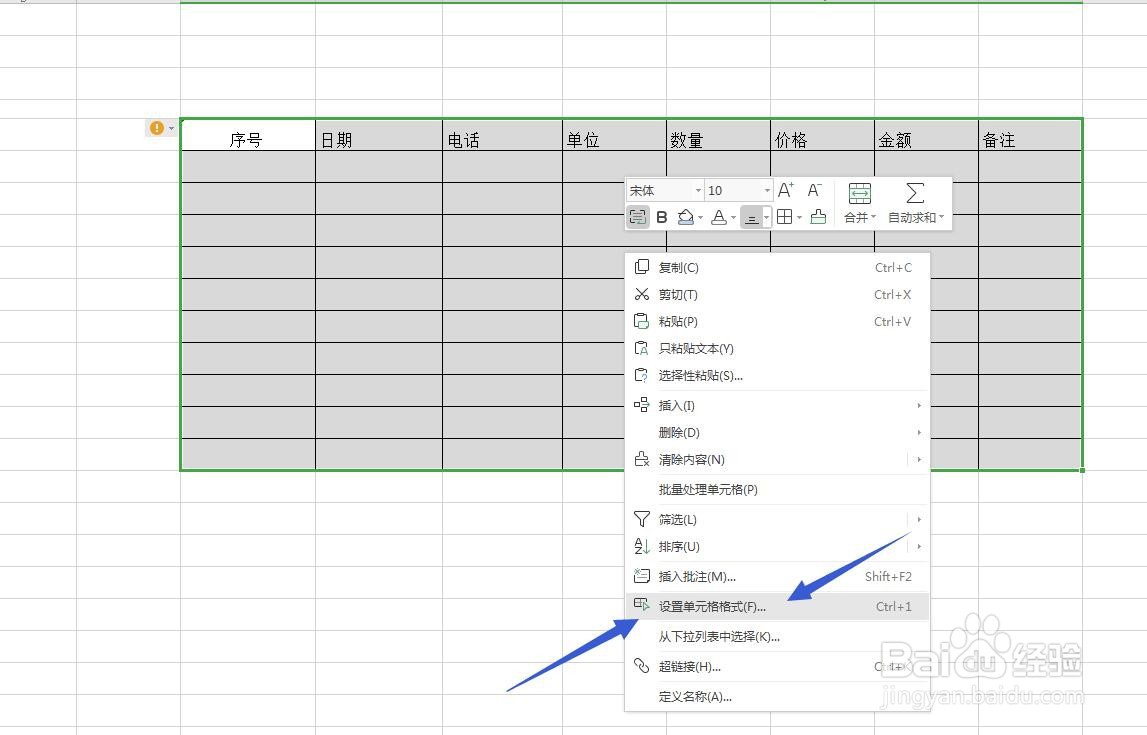Select the format painter brush icon
1147x735 pixels.
[x=818, y=217]
